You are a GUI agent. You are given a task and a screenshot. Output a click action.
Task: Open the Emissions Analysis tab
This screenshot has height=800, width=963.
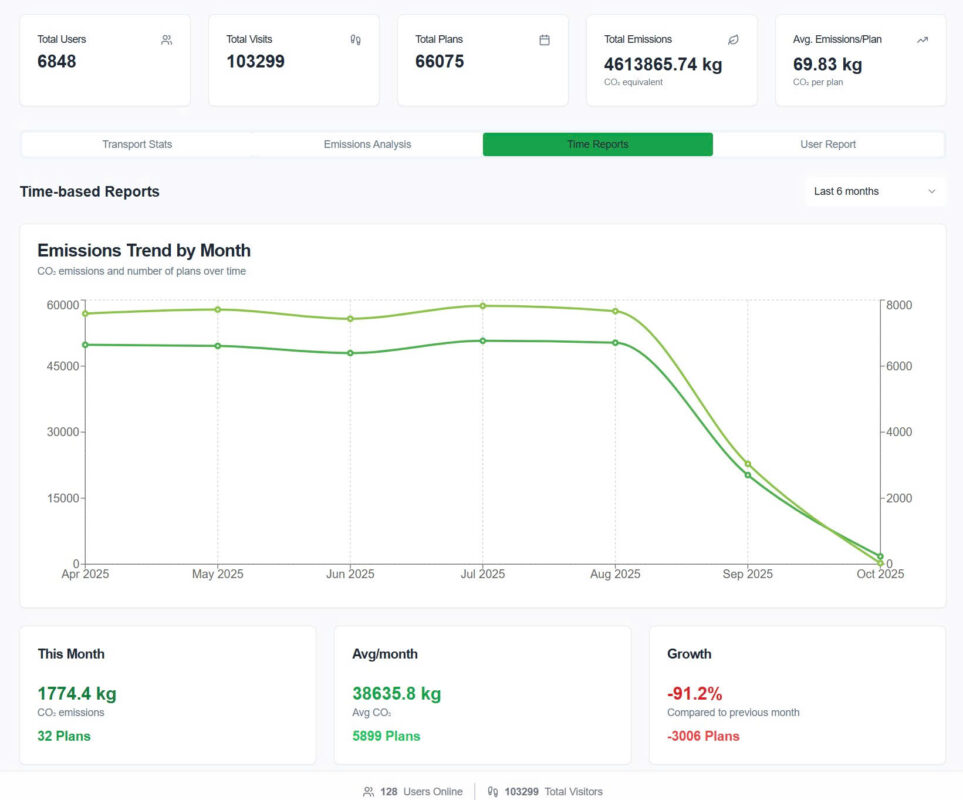[x=367, y=144]
